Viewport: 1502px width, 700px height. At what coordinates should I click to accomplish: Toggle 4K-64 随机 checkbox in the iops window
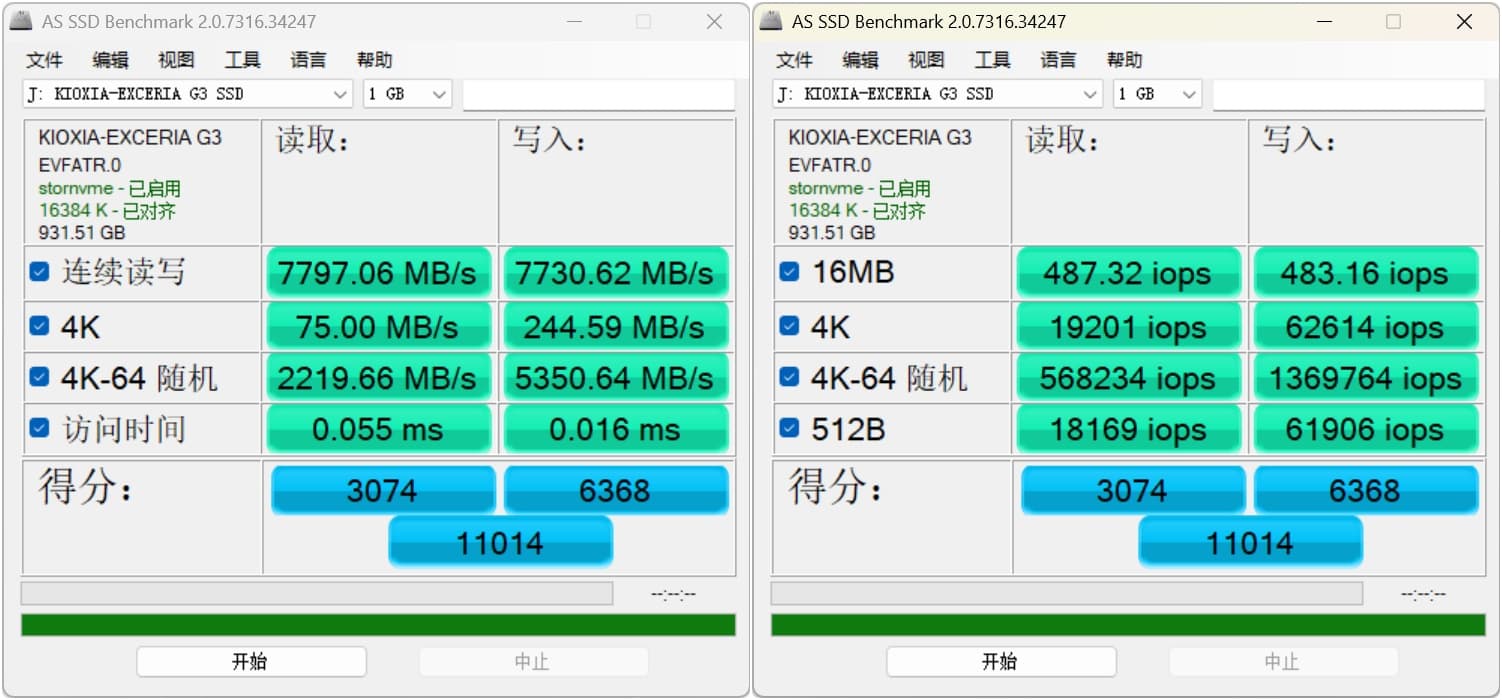789,377
